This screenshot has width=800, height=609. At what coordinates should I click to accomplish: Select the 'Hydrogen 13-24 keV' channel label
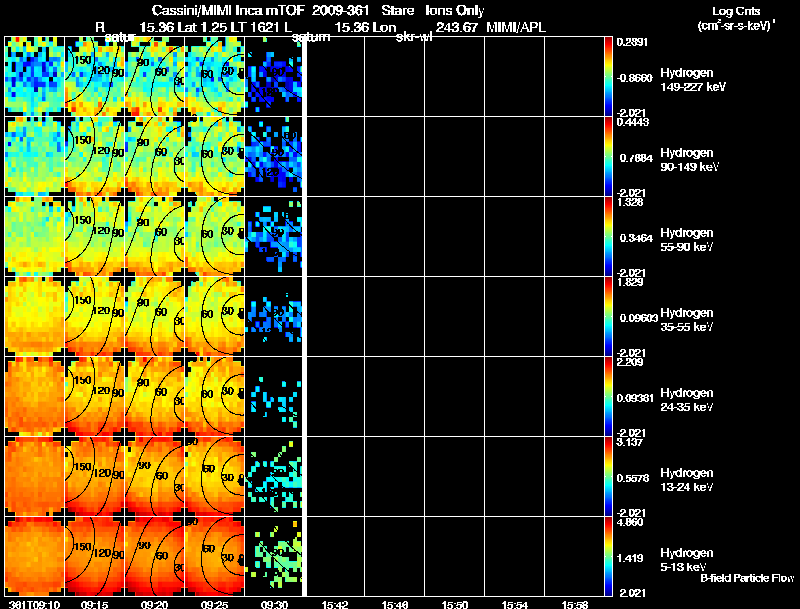click(x=687, y=480)
